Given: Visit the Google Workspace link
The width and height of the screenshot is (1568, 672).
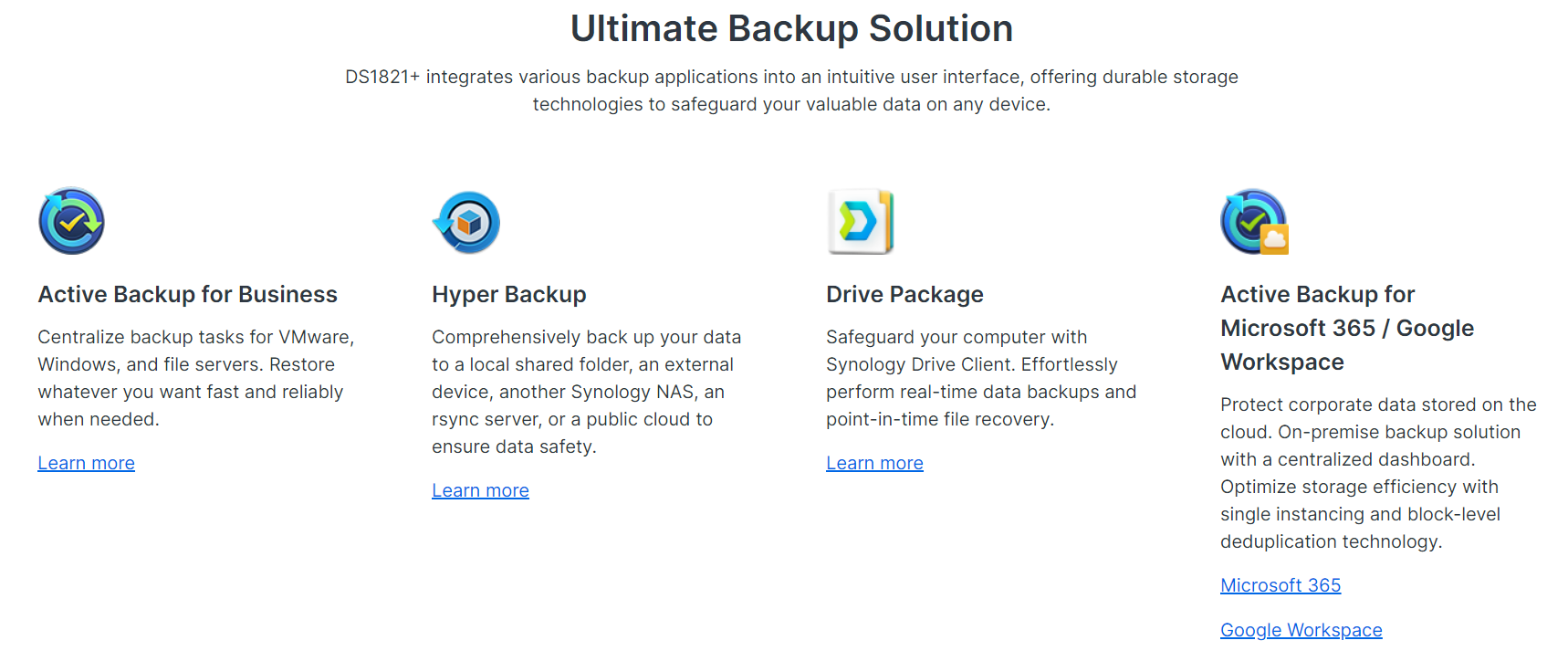Looking at the screenshot, I should click(1301, 630).
